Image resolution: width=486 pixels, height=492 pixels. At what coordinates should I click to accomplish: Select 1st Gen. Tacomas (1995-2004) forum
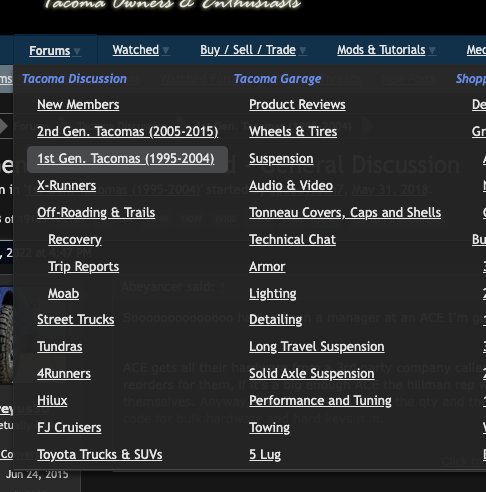coord(126,159)
